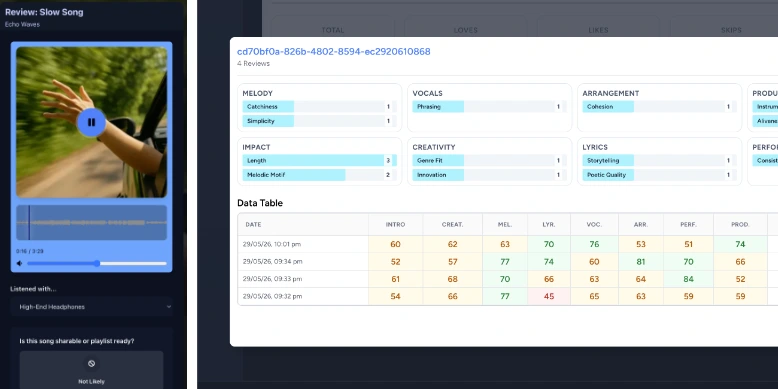Screen dimensions: 778x389
Task: Open the cd70bf0a review ID link
Action: tap(333, 52)
